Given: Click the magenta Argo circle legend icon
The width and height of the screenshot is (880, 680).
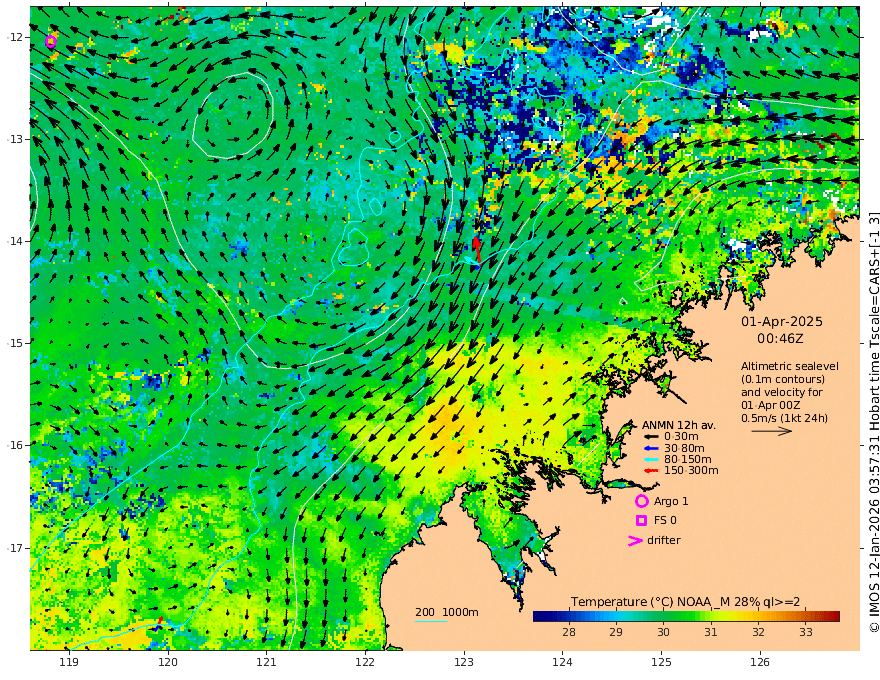Looking at the screenshot, I should click(x=641, y=501).
